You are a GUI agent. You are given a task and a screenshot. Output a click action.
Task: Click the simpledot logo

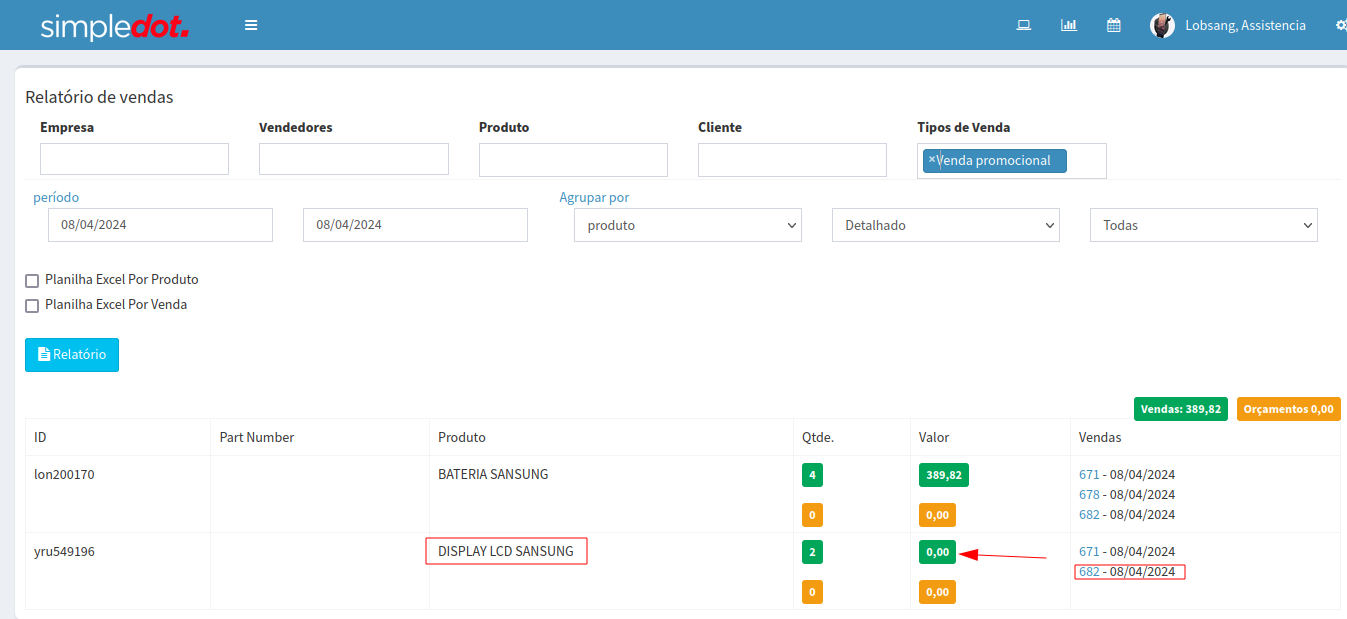pyautogui.click(x=114, y=27)
